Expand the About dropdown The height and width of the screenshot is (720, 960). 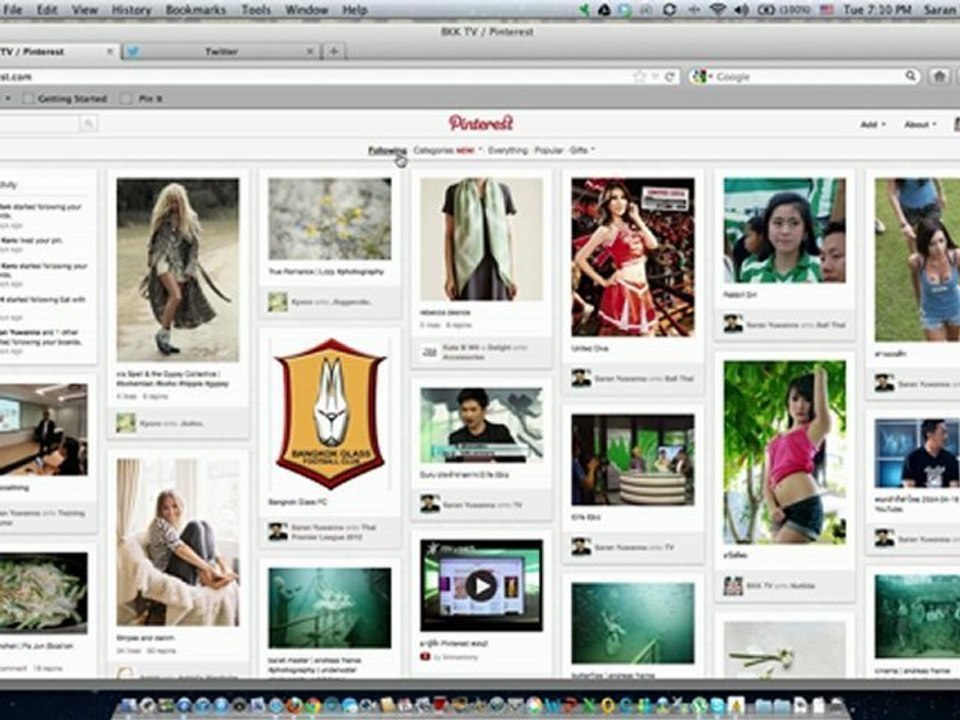tap(920, 124)
